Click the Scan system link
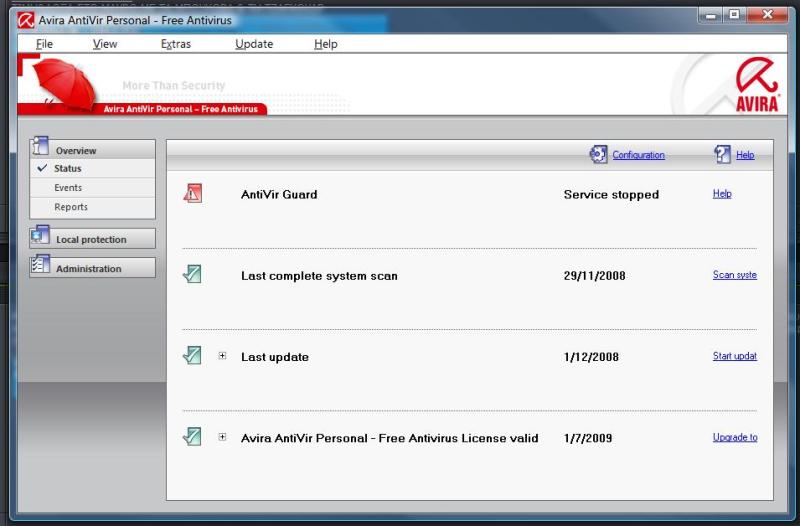Image resolution: width=800 pixels, height=526 pixels. [735, 275]
